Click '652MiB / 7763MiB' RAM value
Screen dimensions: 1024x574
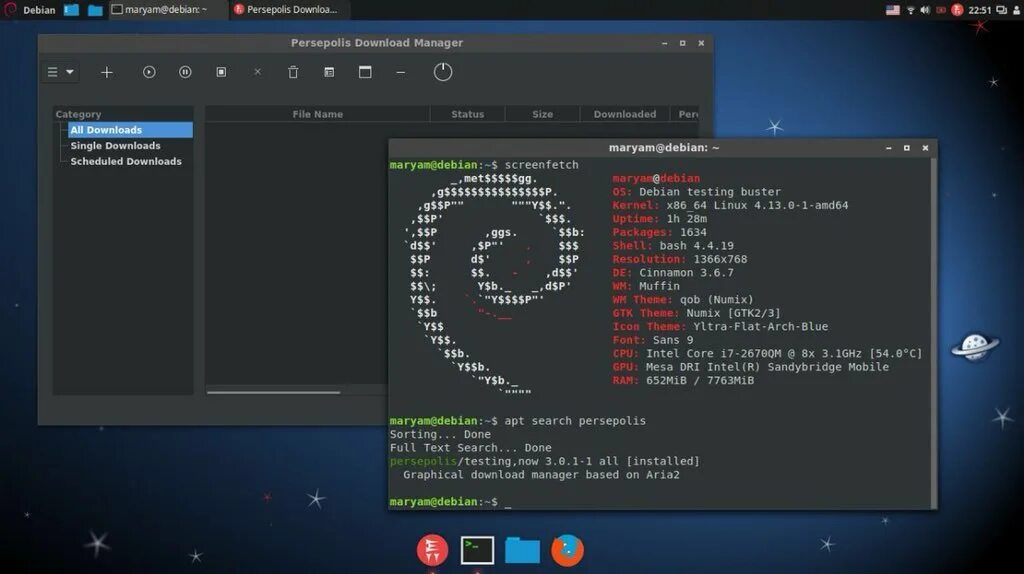pyautogui.click(x=699, y=380)
